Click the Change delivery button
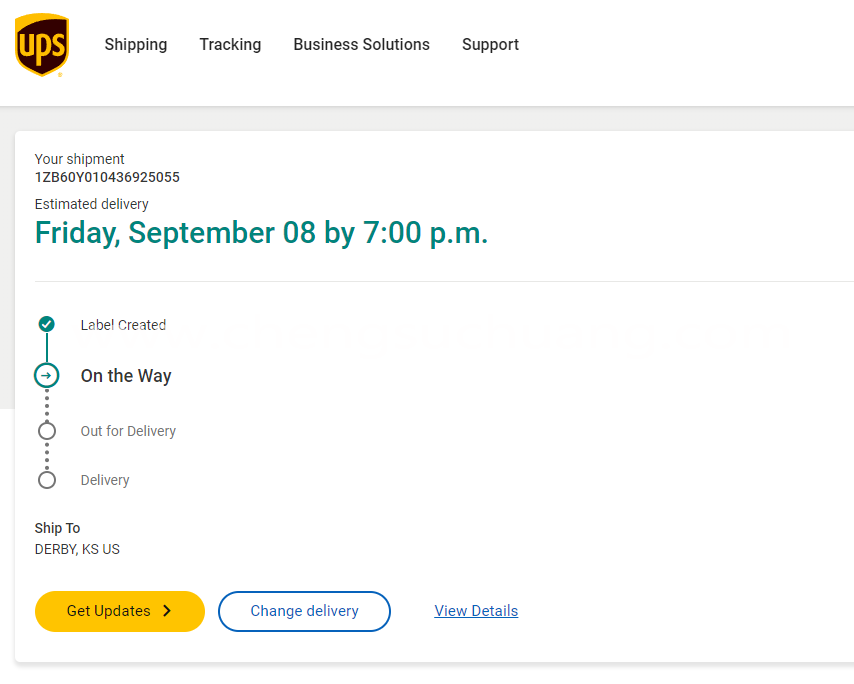The width and height of the screenshot is (854, 684). coord(304,611)
